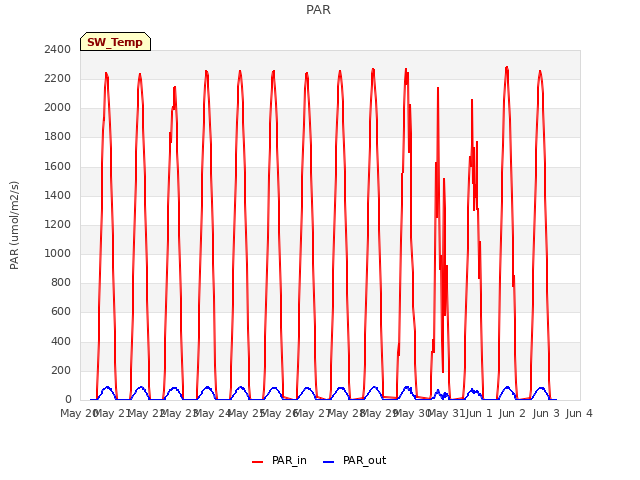Click the SW_Temp annotation label

click(115, 42)
